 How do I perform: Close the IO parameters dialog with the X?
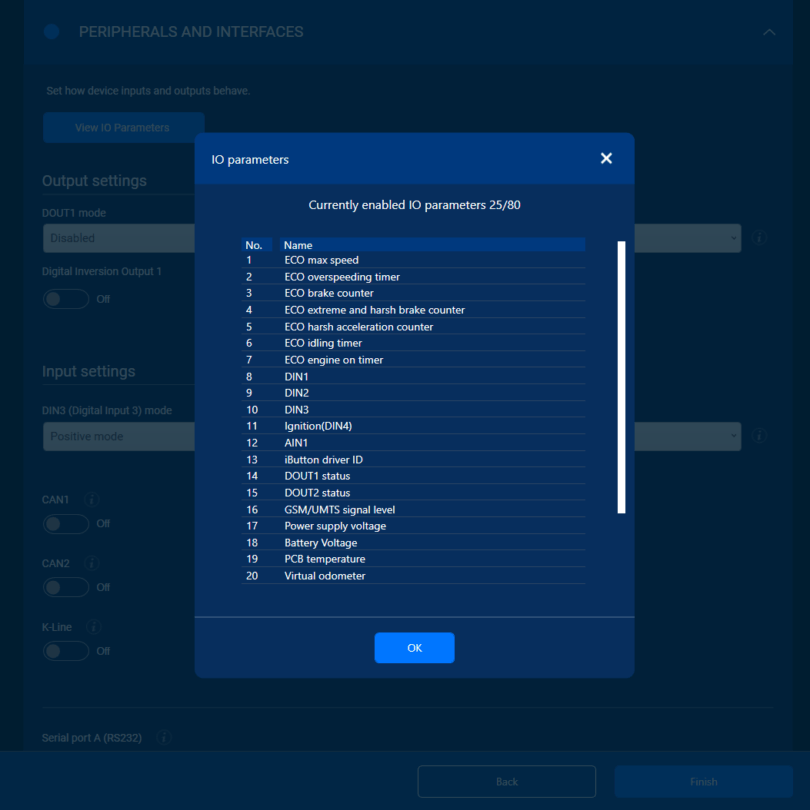point(606,159)
